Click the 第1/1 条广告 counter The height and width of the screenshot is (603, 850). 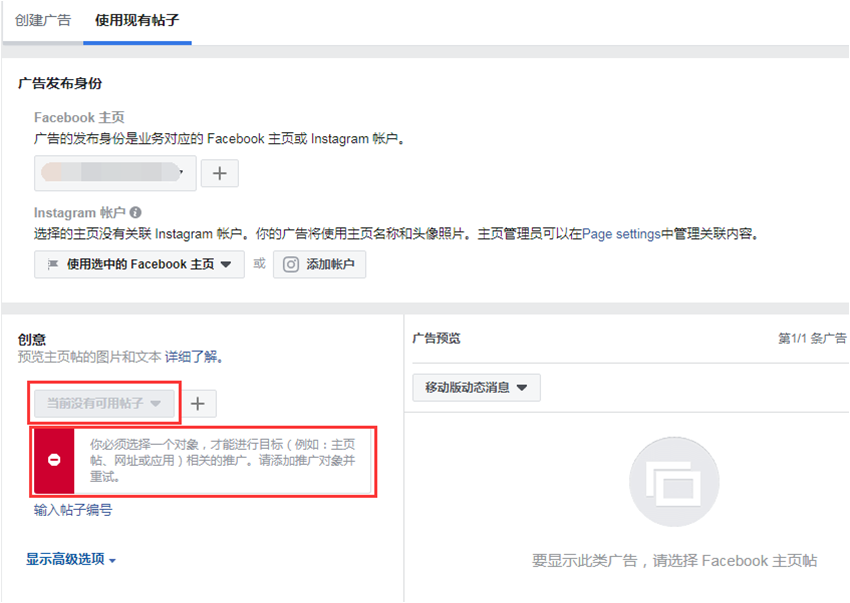tap(811, 339)
